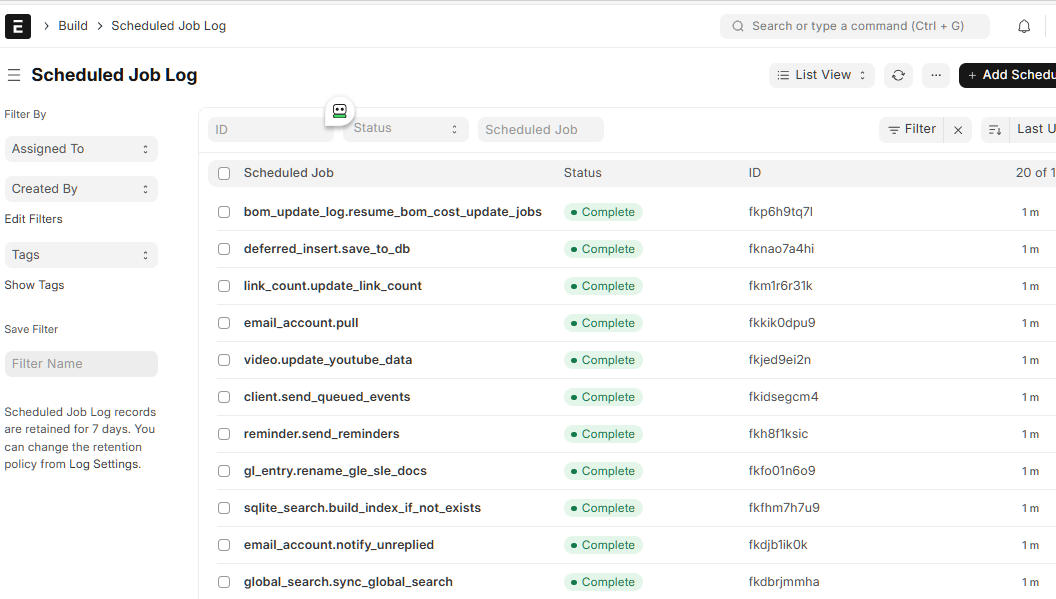Tick the select-all checkbox in header

click(224, 173)
